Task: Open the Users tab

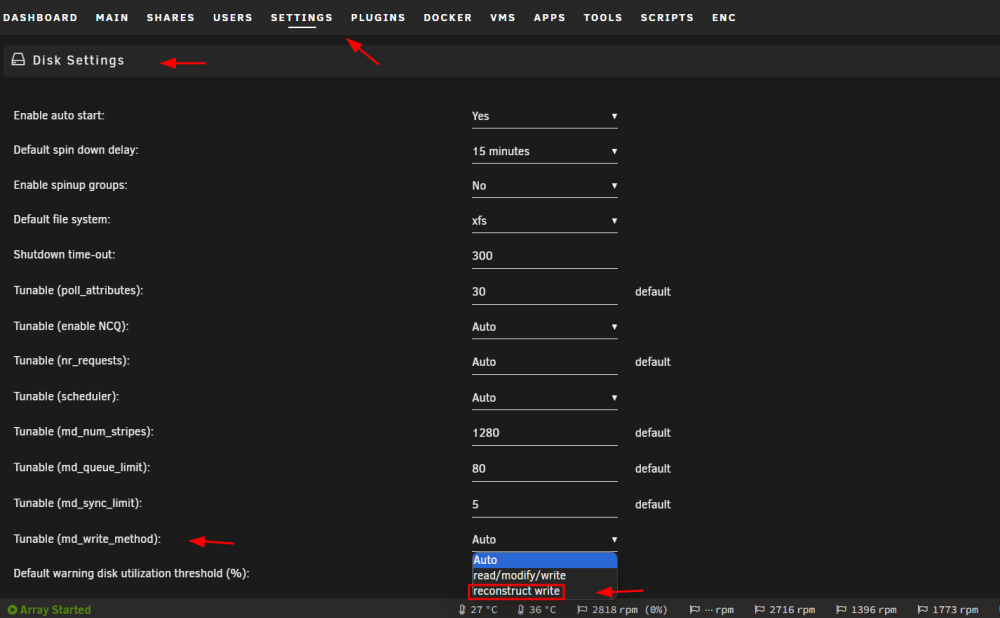Action: 233,17
